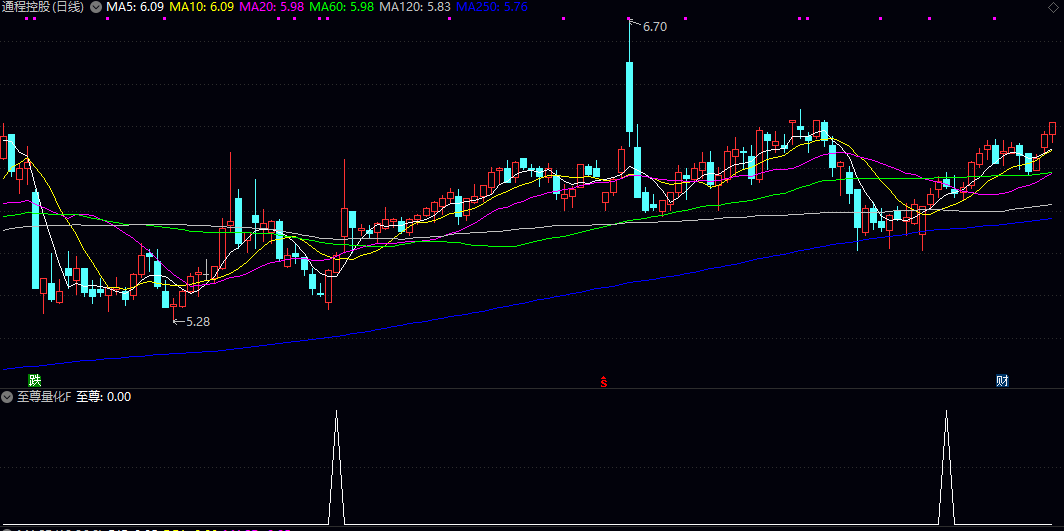Select the MA5 moving average label
The width and height of the screenshot is (1064, 531).
[135, 7]
